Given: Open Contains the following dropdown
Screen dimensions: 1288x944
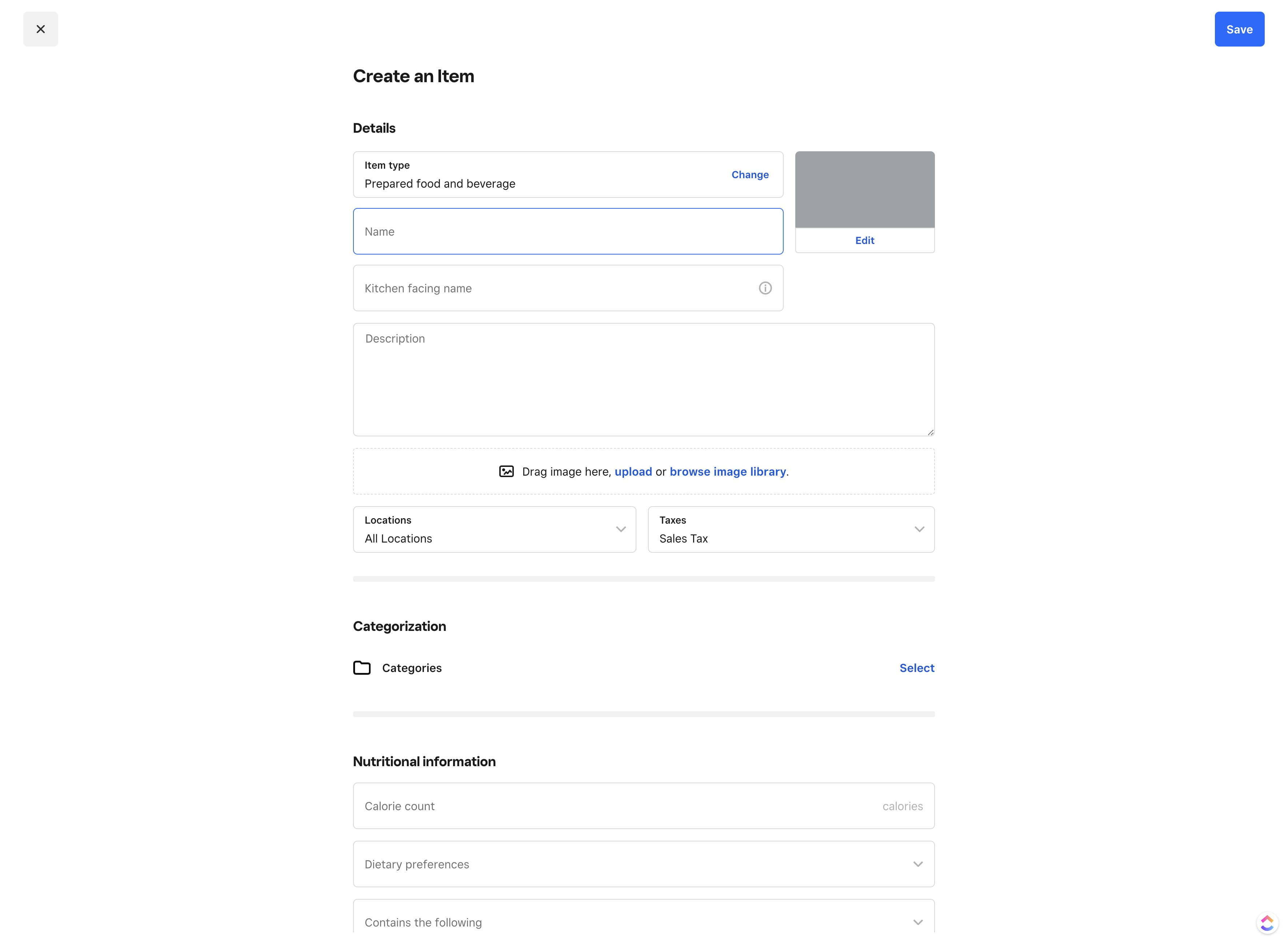Looking at the screenshot, I should tap(643, 922).
